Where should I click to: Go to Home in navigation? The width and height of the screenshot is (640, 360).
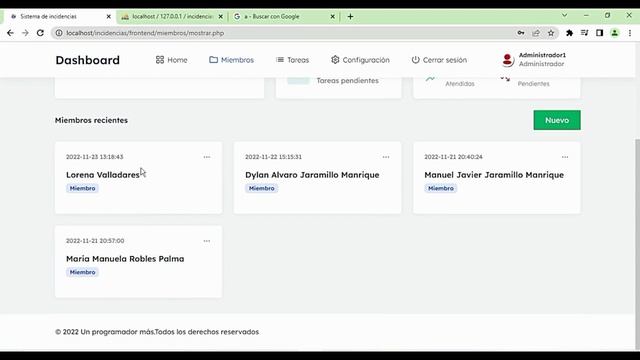click(x=171, y=60)
